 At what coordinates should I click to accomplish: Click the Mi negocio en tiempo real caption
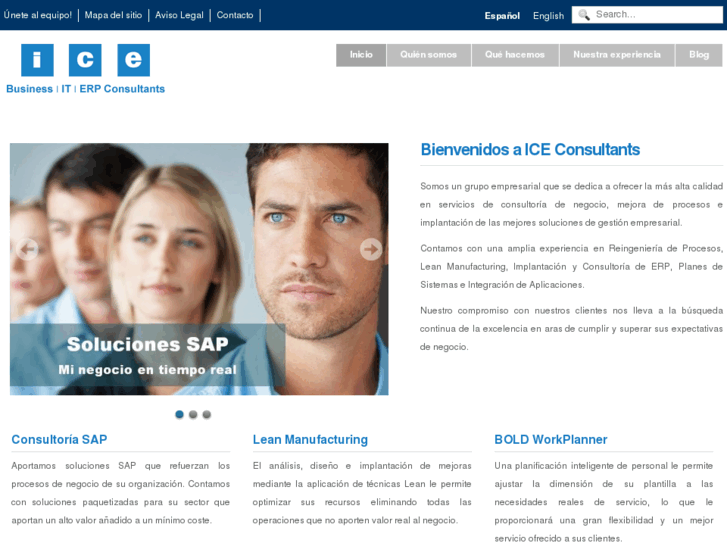(147, 370)
